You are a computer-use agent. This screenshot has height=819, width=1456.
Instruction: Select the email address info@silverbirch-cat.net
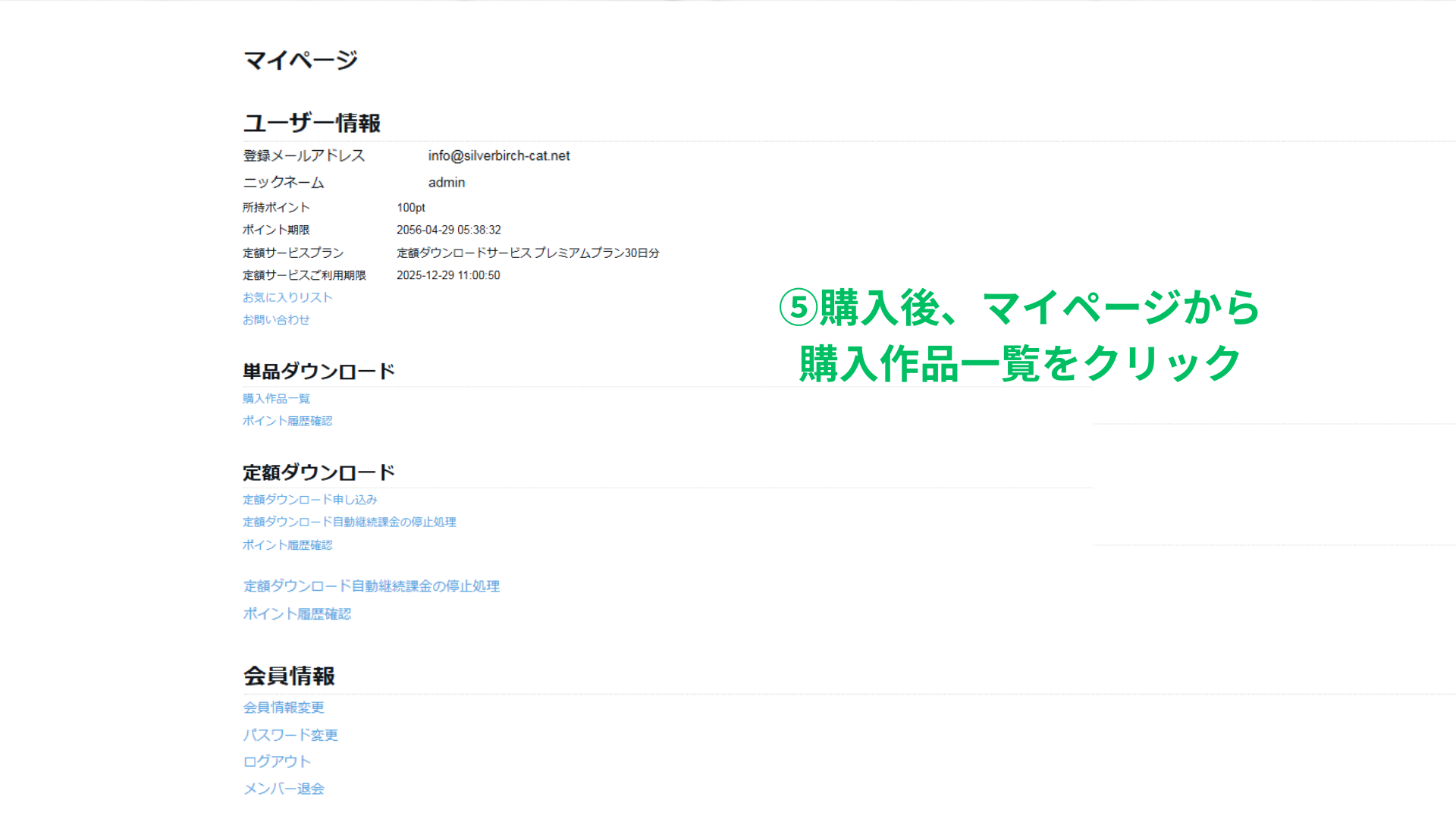coord(499,156)
